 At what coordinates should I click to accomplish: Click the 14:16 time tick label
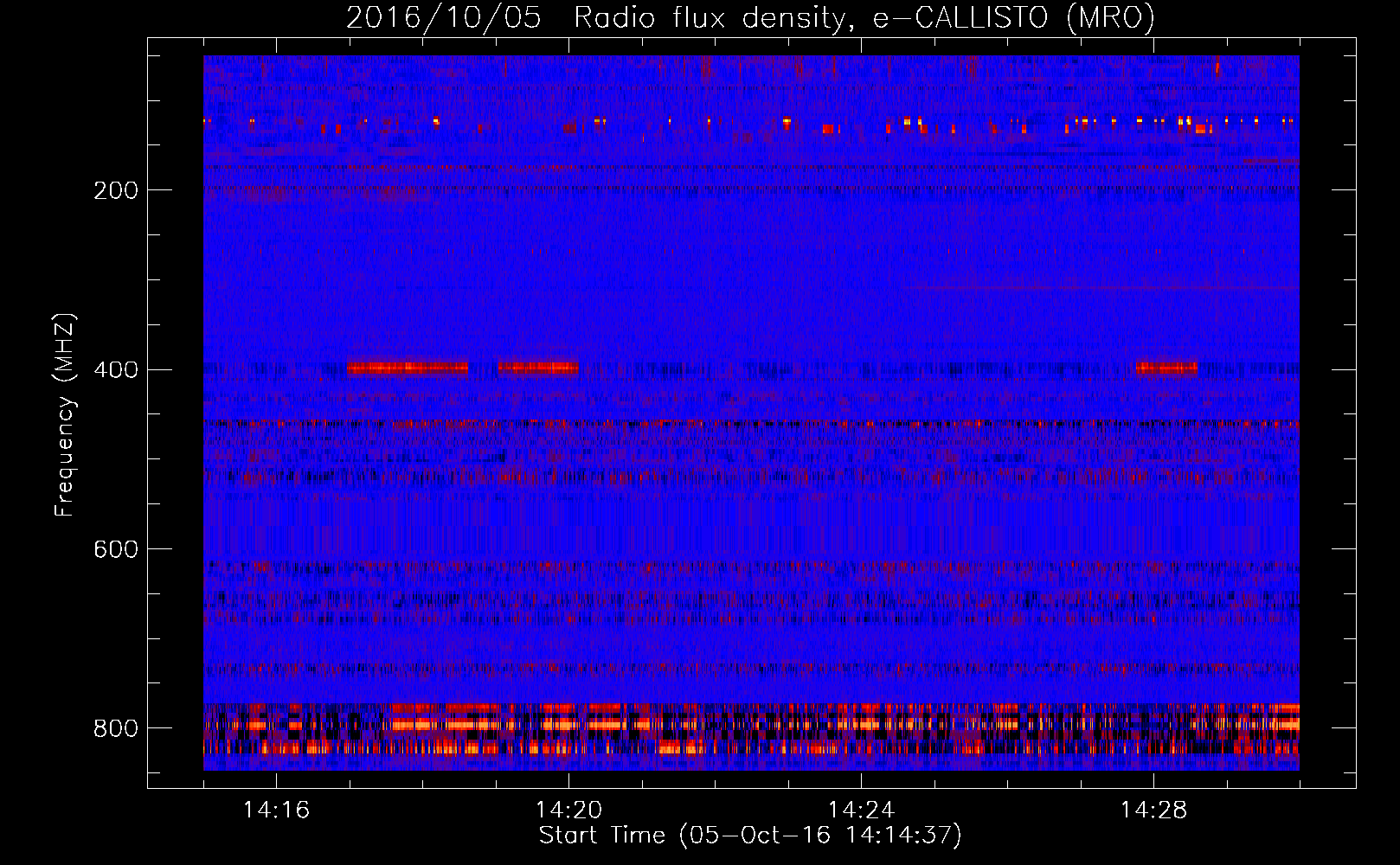click(x=277, y=811)
